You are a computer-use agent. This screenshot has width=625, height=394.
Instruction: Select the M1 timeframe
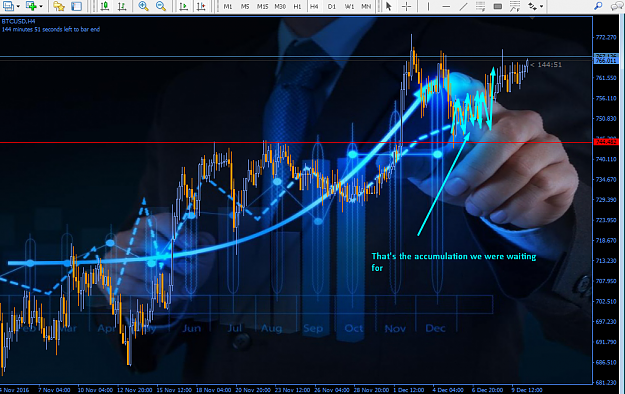point(228,6)
